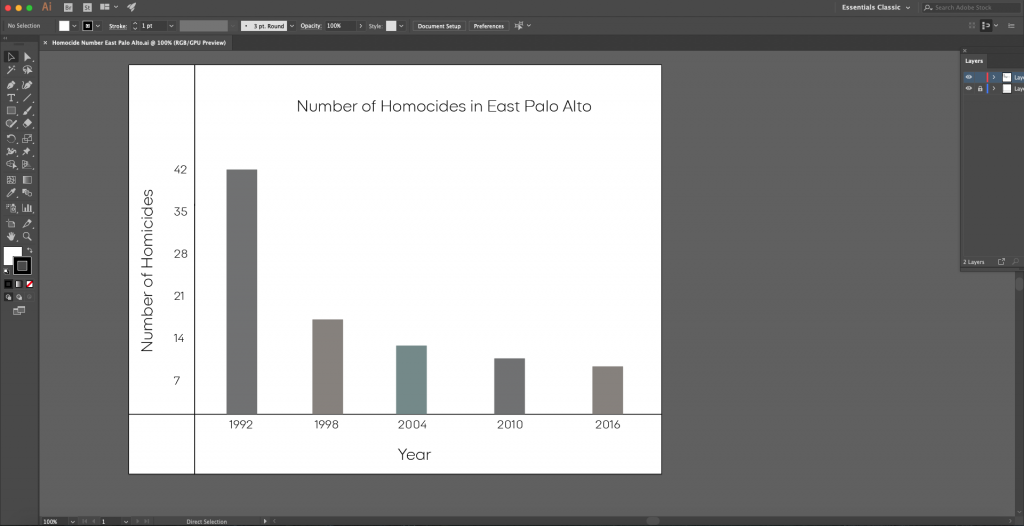Viewport: 1024px width, 526px height.
Task: Open the fill color dropdown in control bar
Action: pyautogui.click(x=74, y=26)
